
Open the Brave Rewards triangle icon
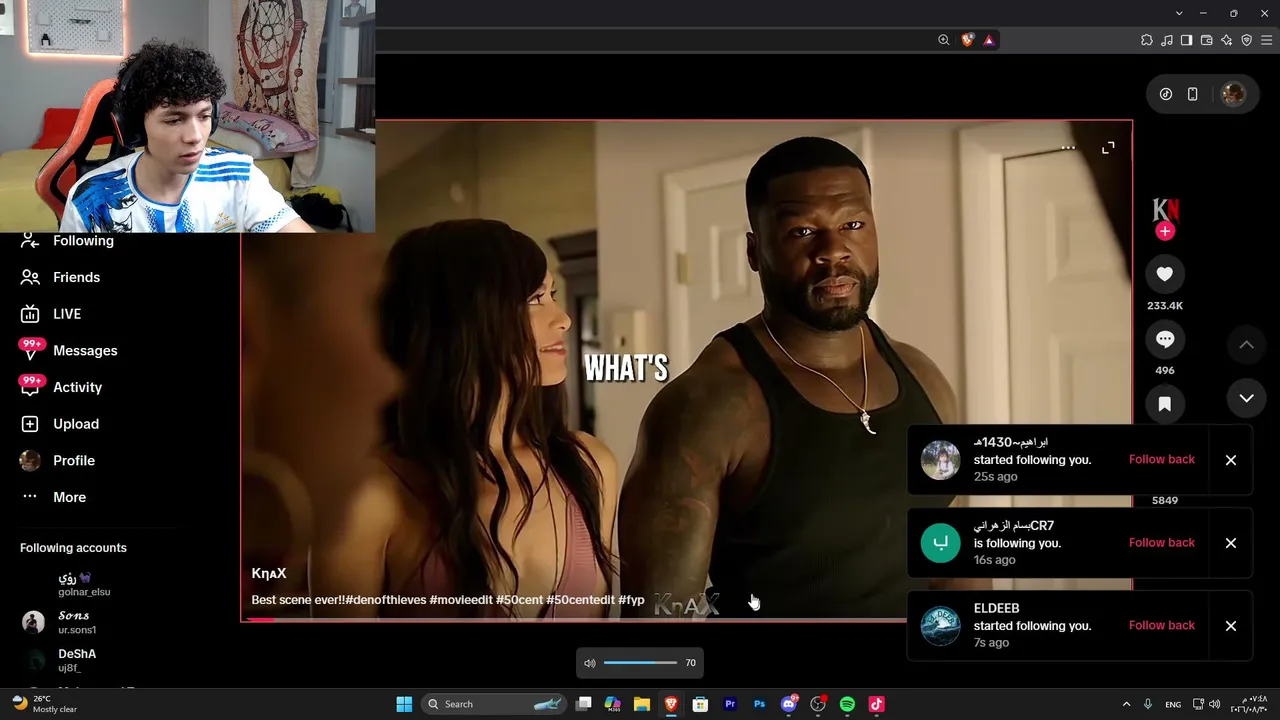989,40
